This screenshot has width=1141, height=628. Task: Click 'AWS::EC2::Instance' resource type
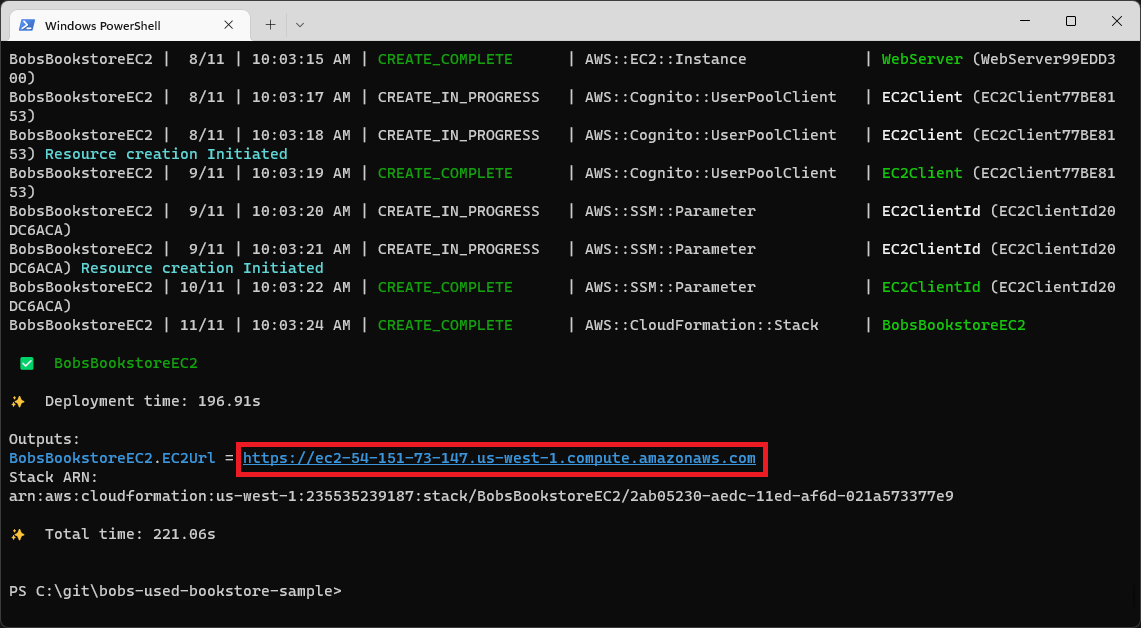[x=666, y=59]
